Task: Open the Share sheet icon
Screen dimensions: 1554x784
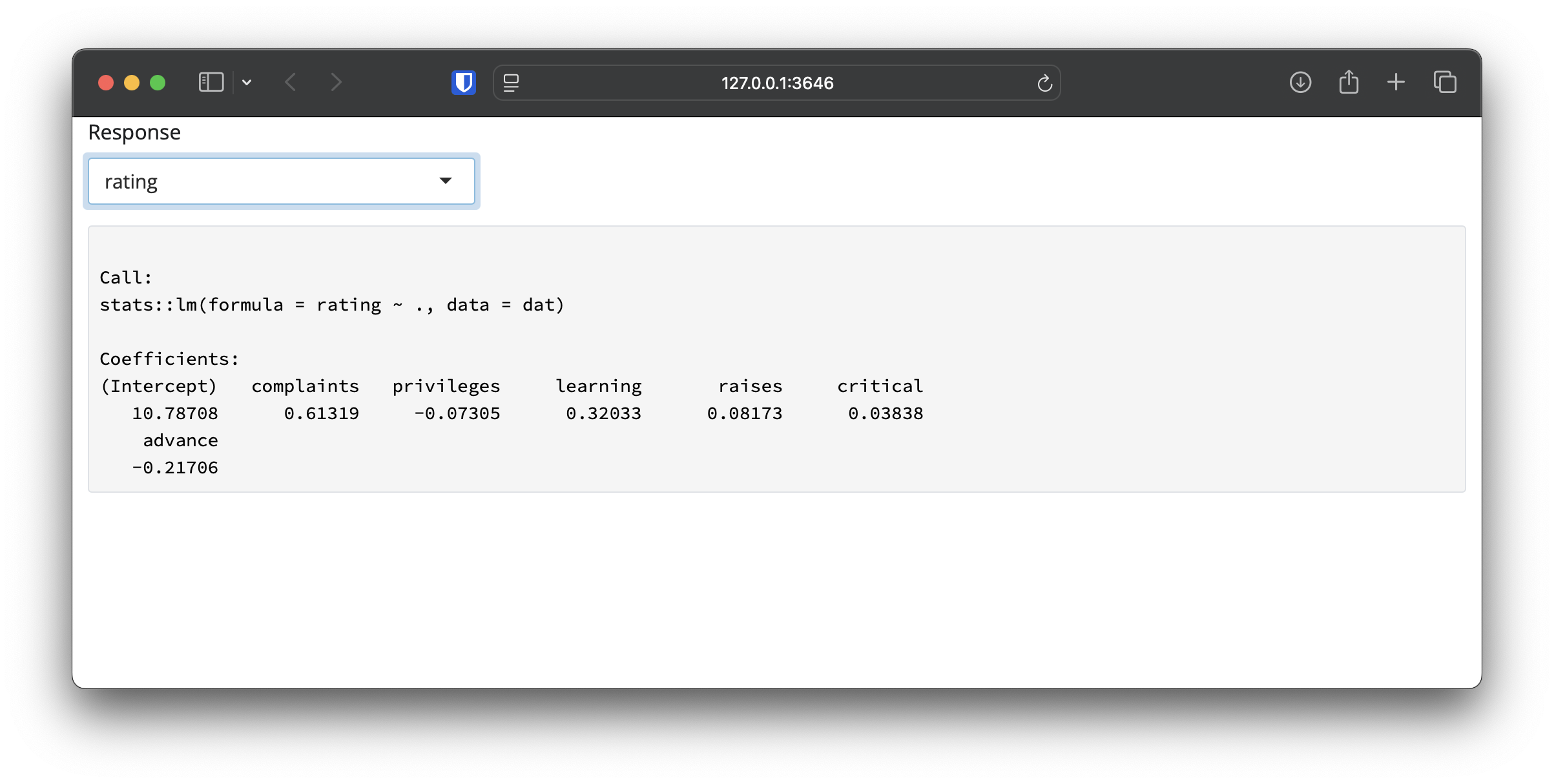Action: coord(1349,83)
